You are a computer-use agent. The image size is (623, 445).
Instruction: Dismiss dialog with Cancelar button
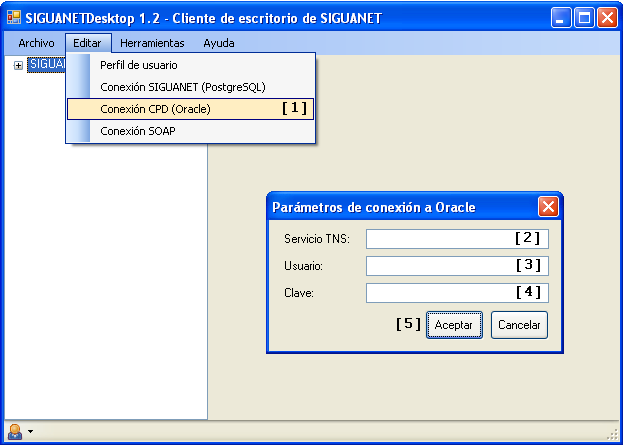(x=519, y=325)
